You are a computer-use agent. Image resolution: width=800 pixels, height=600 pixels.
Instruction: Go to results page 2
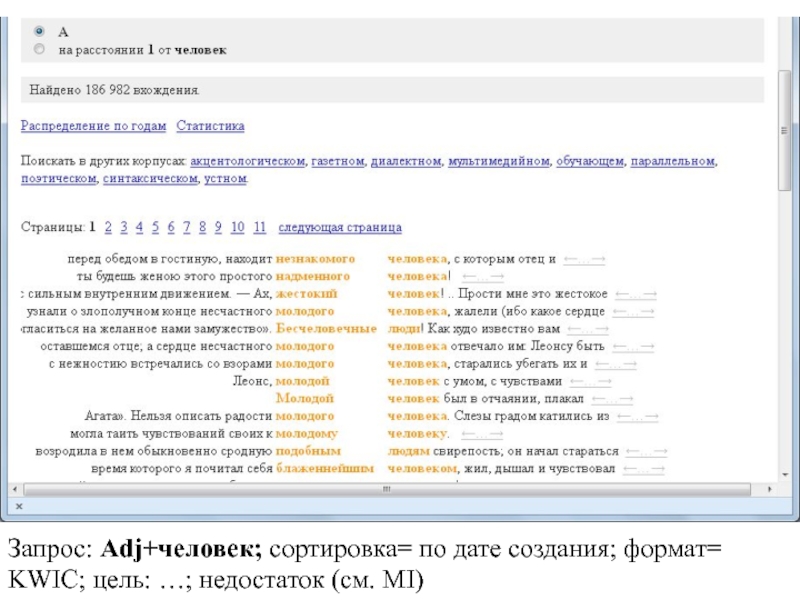pos(108,227)
